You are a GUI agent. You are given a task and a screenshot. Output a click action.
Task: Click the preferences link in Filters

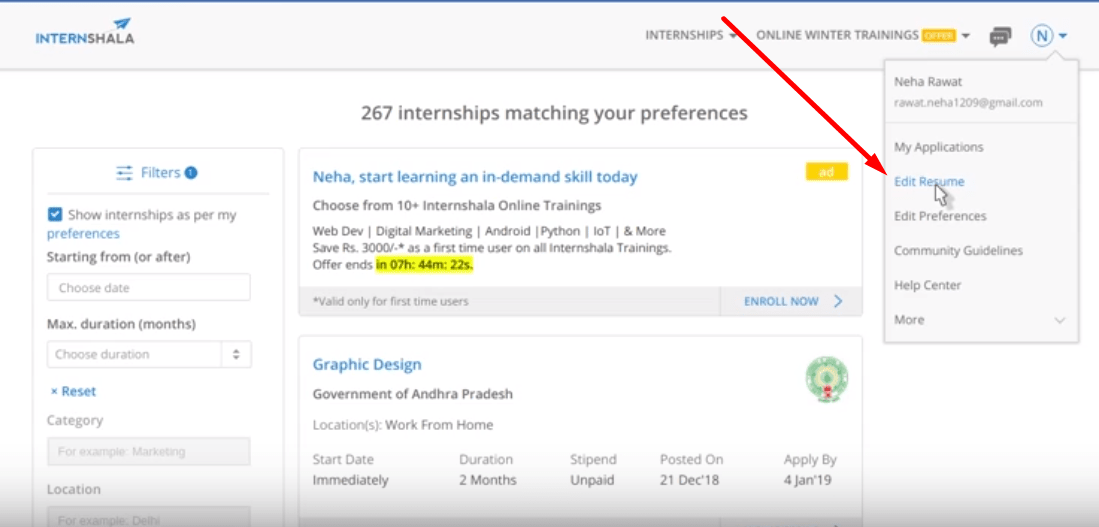click(83, 234)
